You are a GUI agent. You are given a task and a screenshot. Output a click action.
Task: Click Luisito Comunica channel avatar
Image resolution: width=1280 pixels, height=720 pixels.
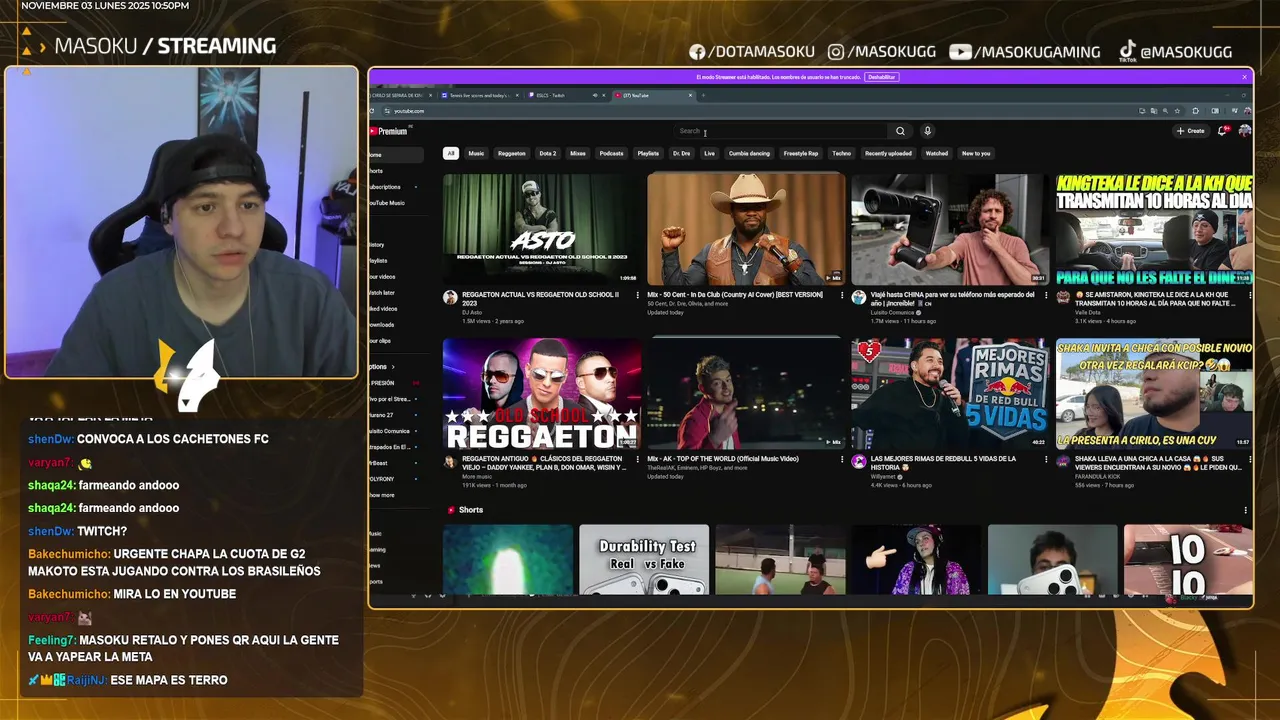pyautogui.click(x=858, y=298)
